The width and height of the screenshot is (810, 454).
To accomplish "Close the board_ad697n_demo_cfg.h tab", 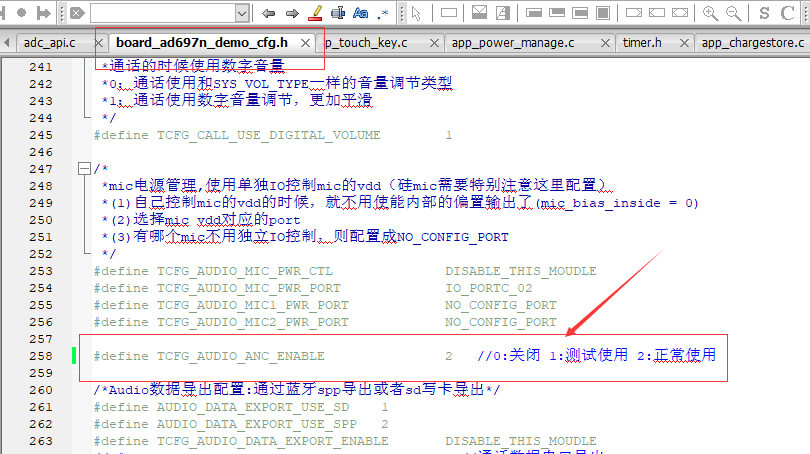I will pos(306,43).
